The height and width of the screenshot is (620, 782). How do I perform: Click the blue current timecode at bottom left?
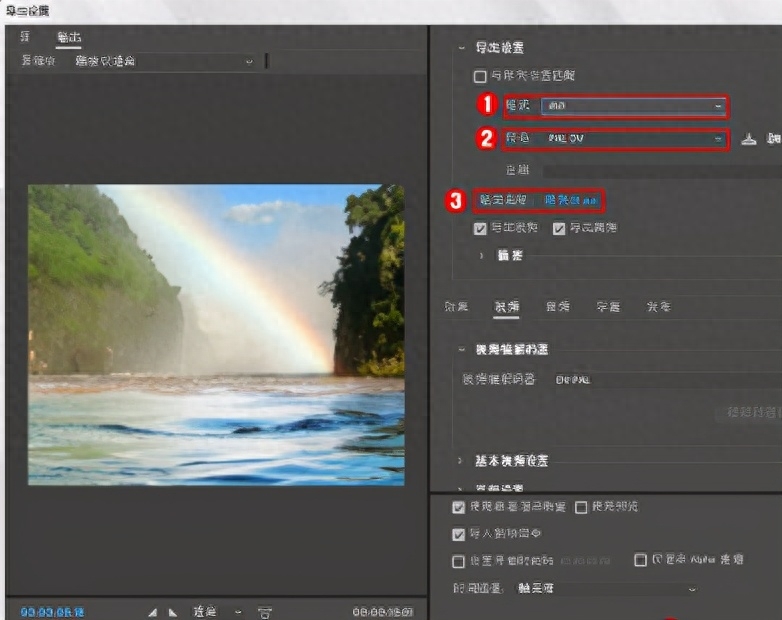[52, 612]
